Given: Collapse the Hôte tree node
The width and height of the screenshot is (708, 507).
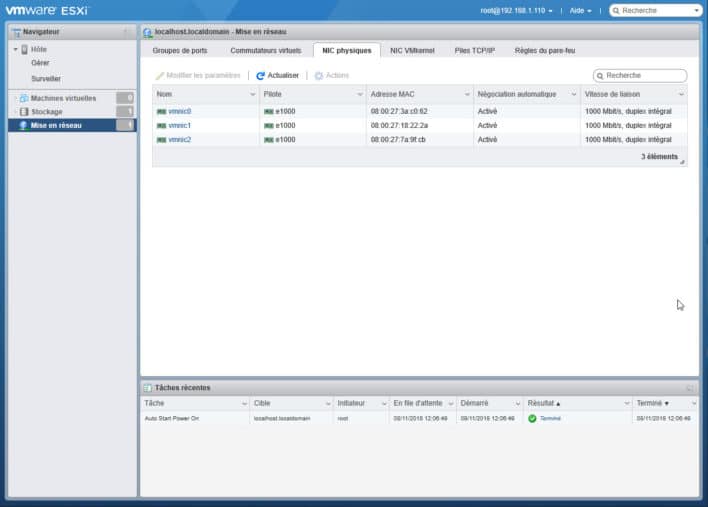Looking at the screenshot, I should click(15, 49).
